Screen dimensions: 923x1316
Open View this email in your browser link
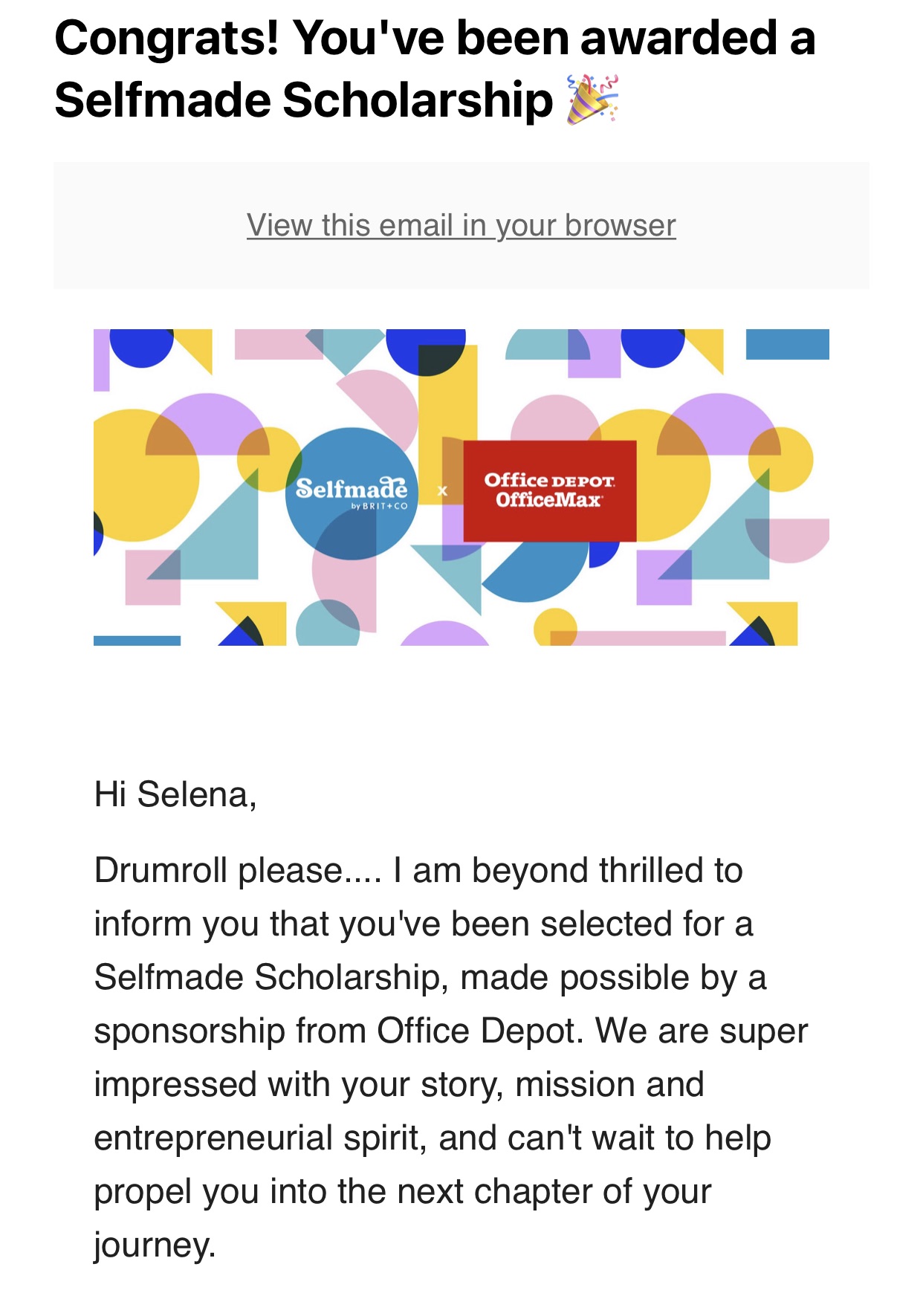pos(461,225)
